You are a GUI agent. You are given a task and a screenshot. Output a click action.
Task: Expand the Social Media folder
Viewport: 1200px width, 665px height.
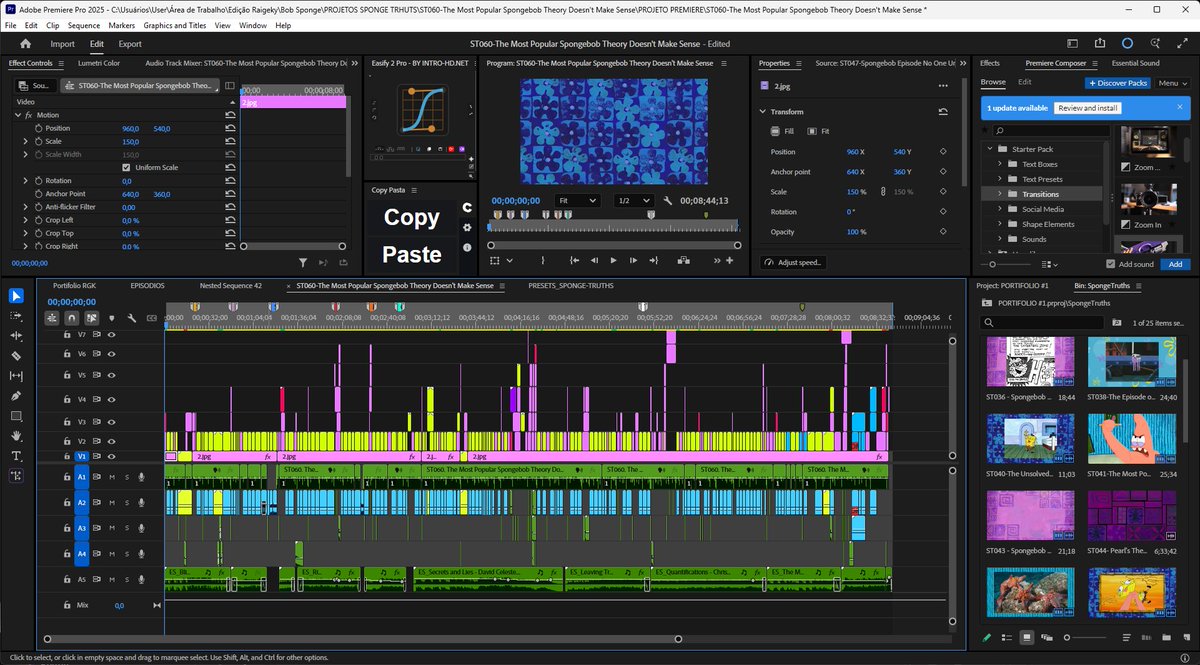click(1000, 209)
